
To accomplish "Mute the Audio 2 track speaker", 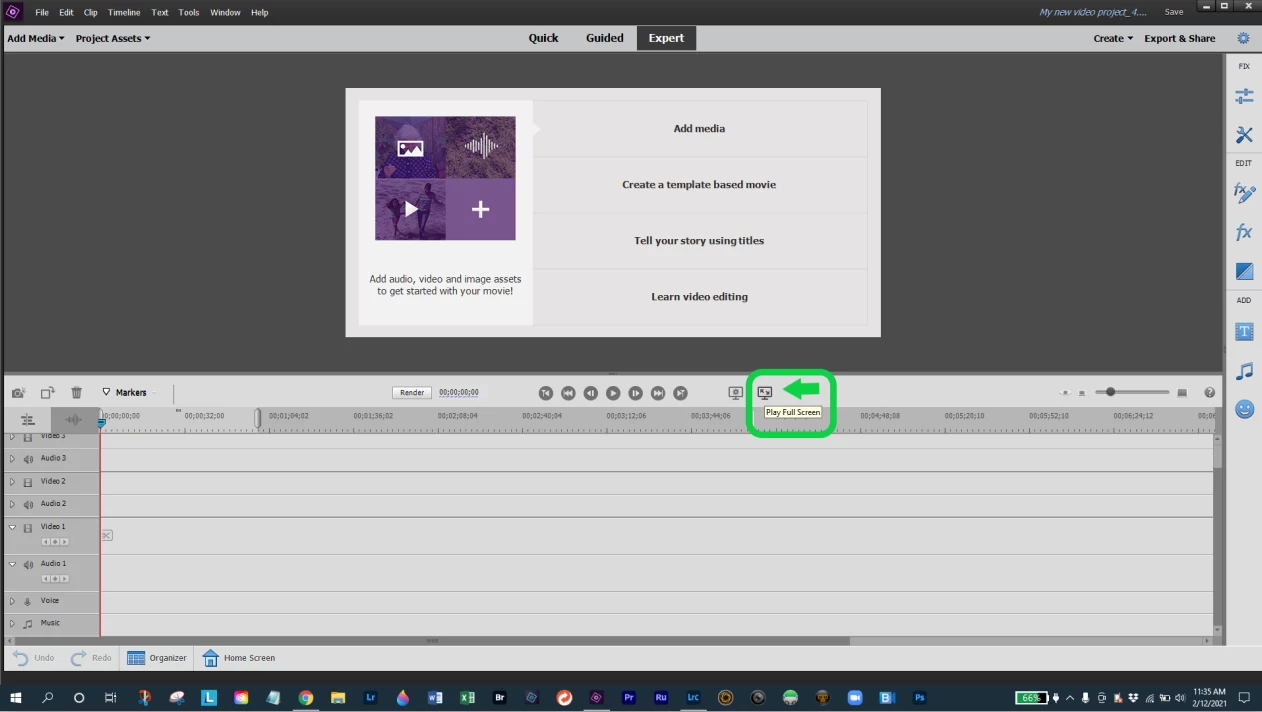I will (28, 505).
